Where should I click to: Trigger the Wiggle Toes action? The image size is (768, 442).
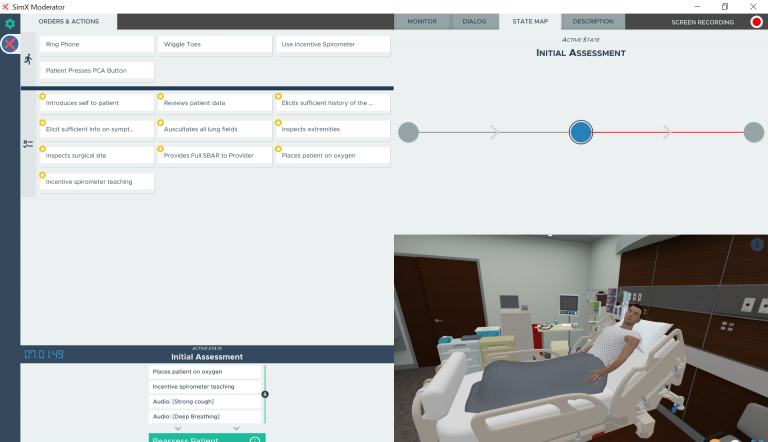coord(215,44)
